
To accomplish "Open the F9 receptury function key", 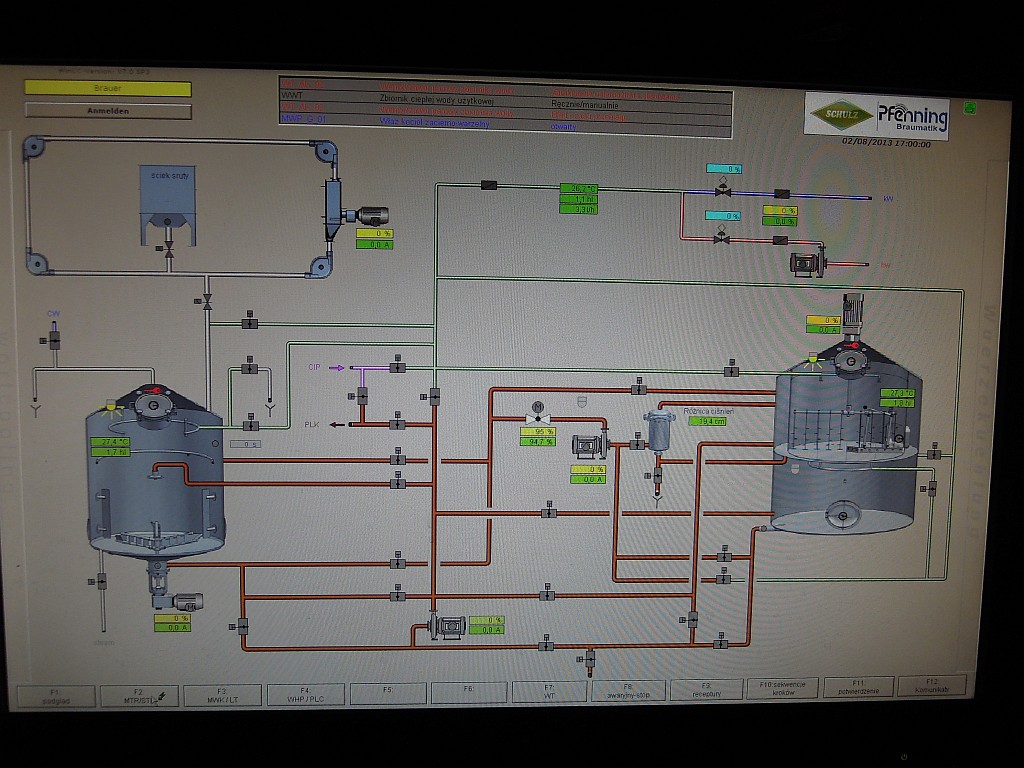I will coord(705,689).
